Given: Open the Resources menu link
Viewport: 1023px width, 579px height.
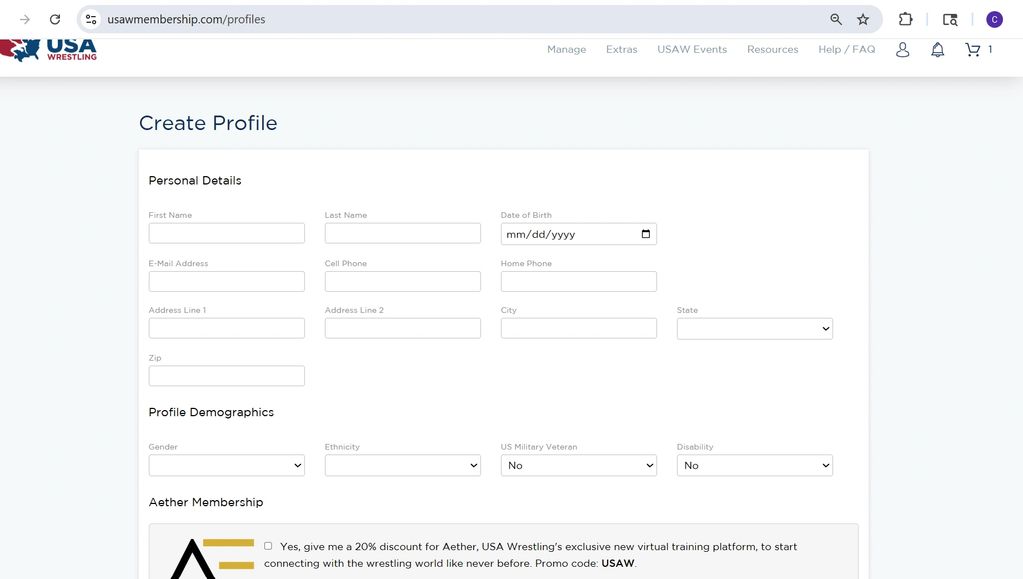Looking at the screenshot, I should point(772,50).
